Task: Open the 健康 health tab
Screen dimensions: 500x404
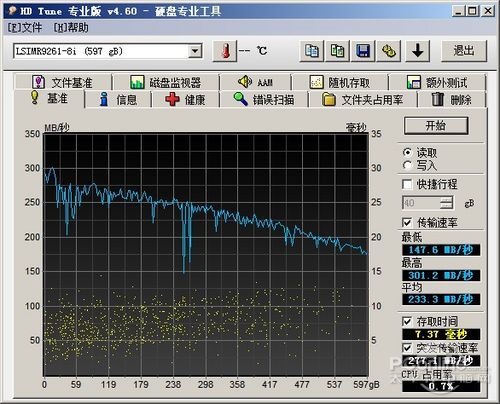Action: coord(185,99)
